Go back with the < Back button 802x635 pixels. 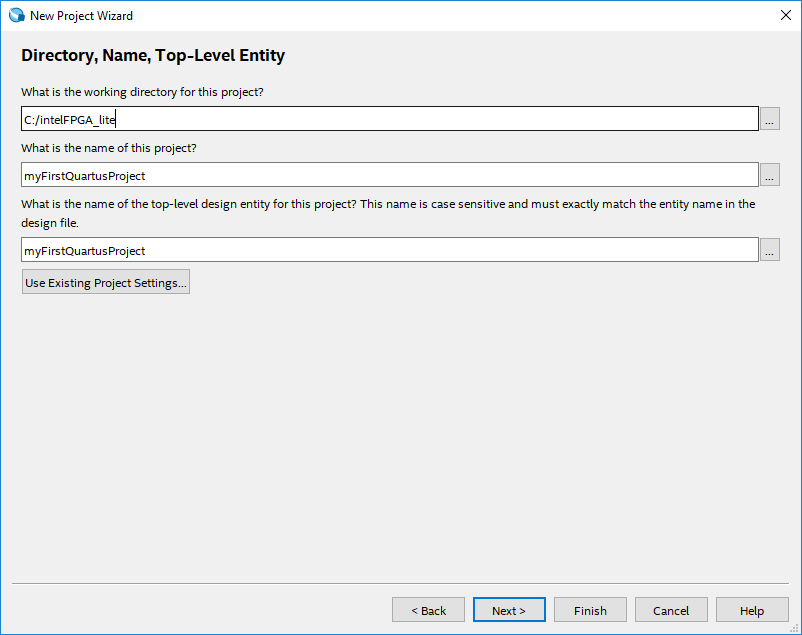point(429,610)
